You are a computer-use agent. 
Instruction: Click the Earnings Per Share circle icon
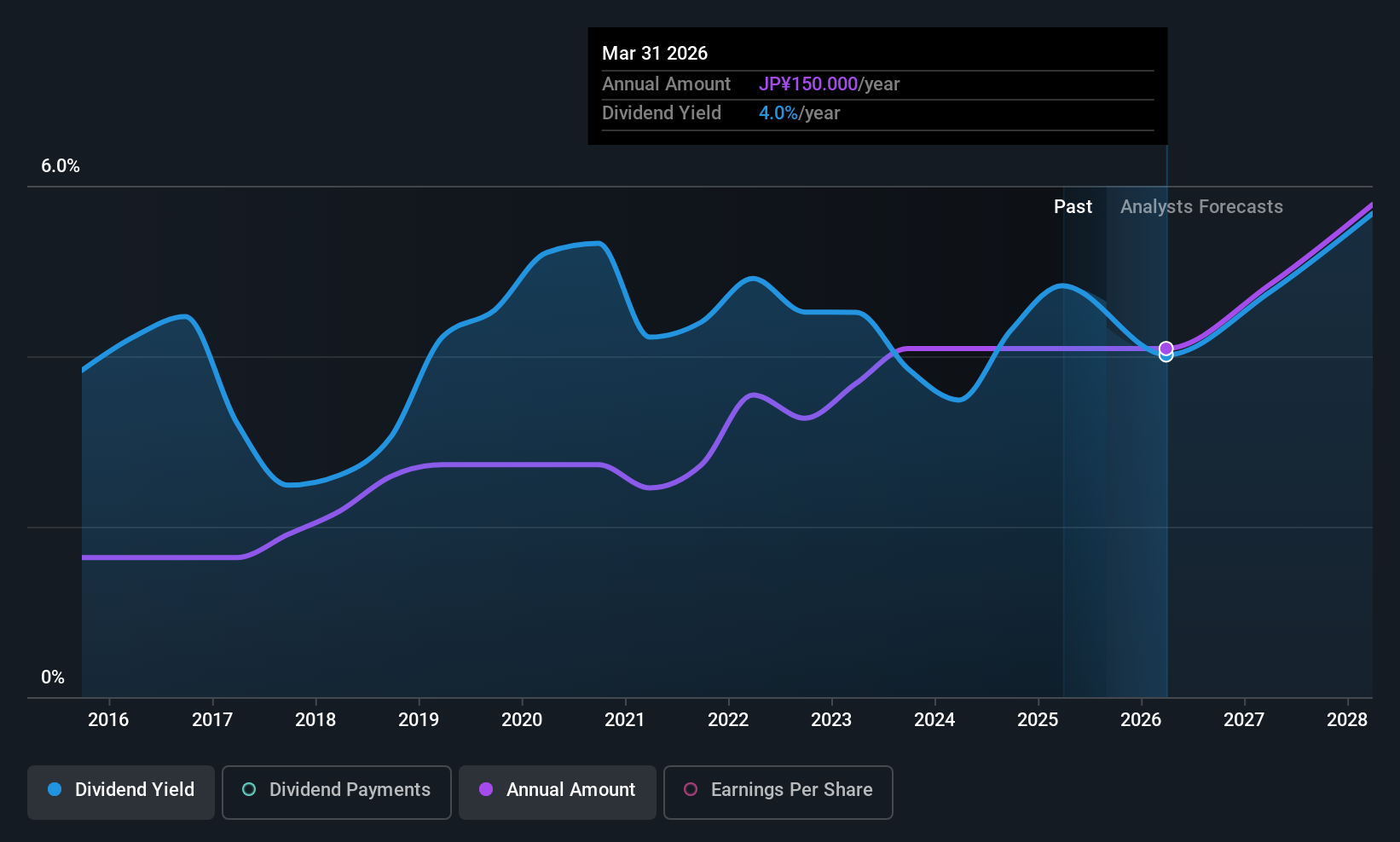[691, 790]
